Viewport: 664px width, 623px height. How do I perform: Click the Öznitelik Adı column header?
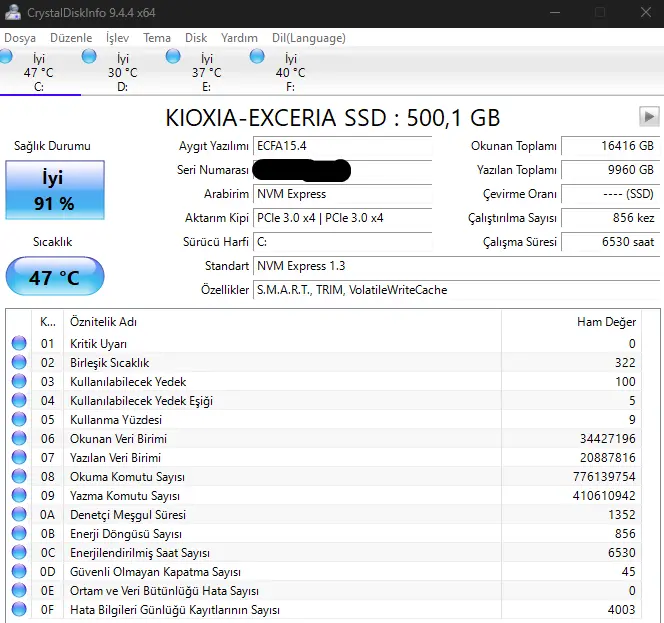click(282, 322)
